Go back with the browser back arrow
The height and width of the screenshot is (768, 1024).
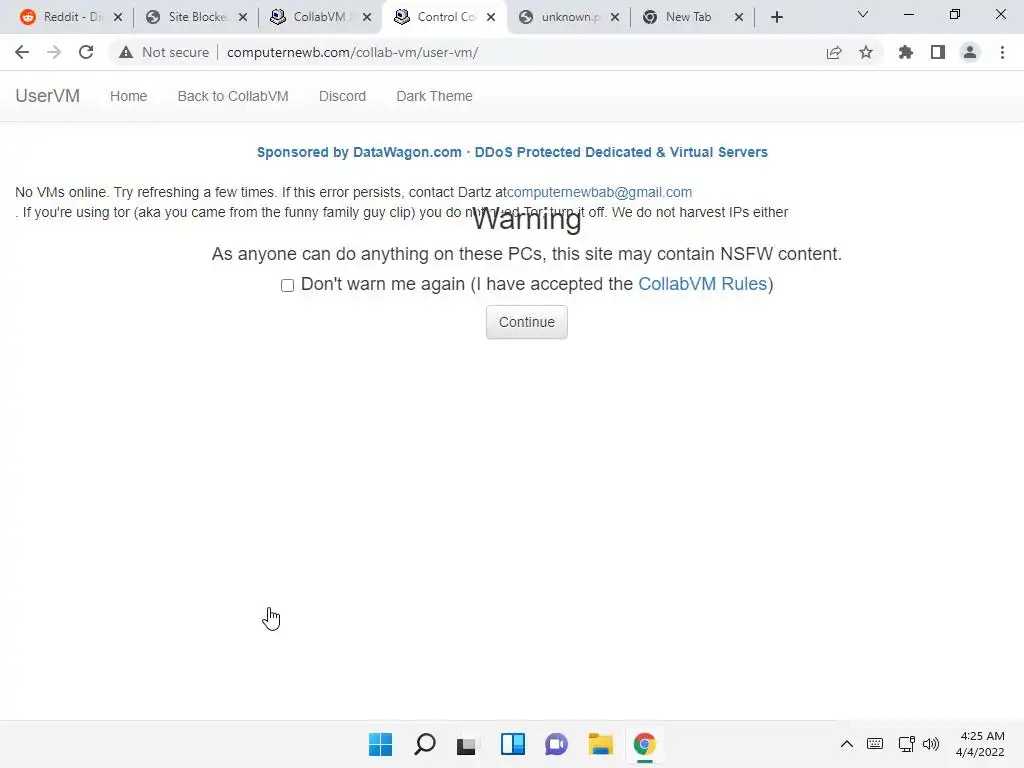[x=22, y=52]
